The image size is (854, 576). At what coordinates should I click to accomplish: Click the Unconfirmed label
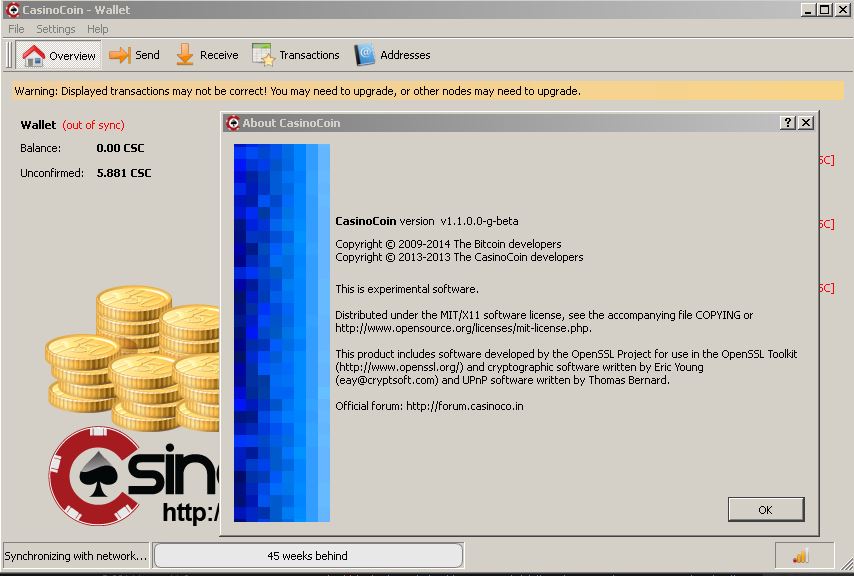(52, 173)
